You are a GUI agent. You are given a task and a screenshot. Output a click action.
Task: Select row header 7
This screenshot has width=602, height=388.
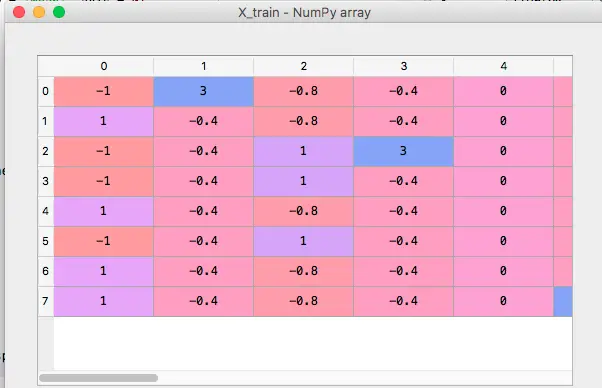click(x=46, y=301)
